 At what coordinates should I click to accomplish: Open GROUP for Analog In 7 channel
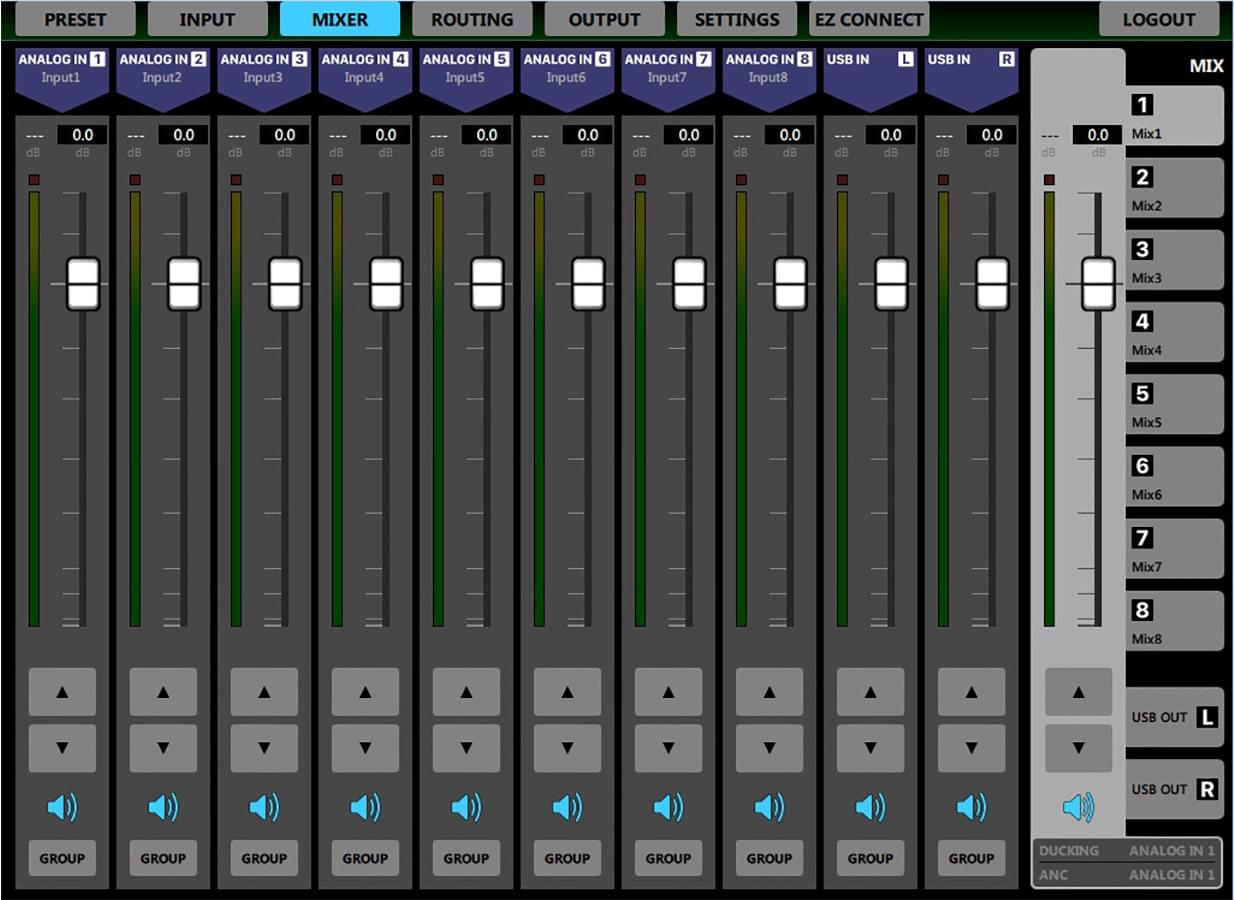[x=668, y=858]
